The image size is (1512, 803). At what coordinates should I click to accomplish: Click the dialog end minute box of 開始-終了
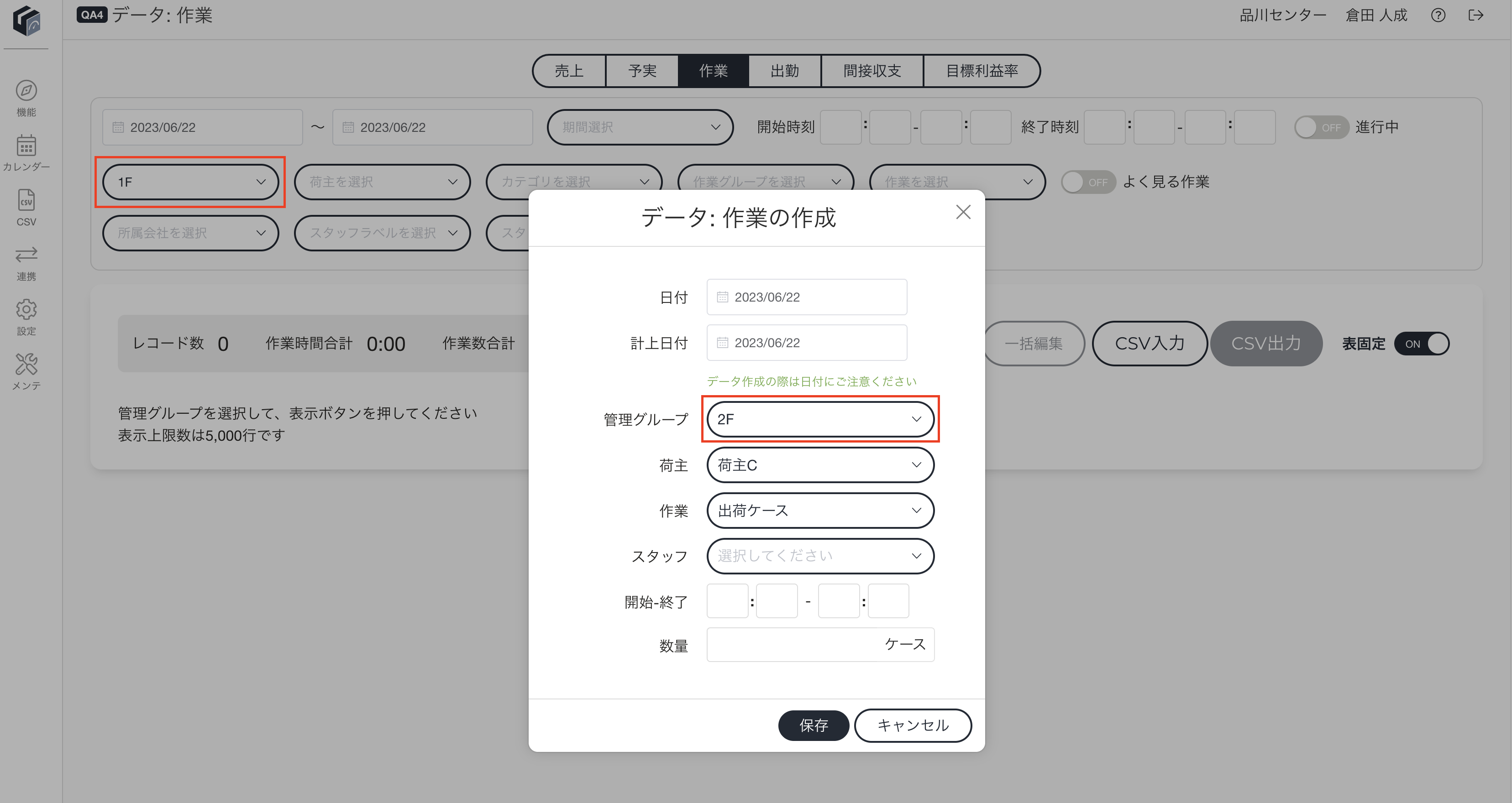tap(889, 601)
